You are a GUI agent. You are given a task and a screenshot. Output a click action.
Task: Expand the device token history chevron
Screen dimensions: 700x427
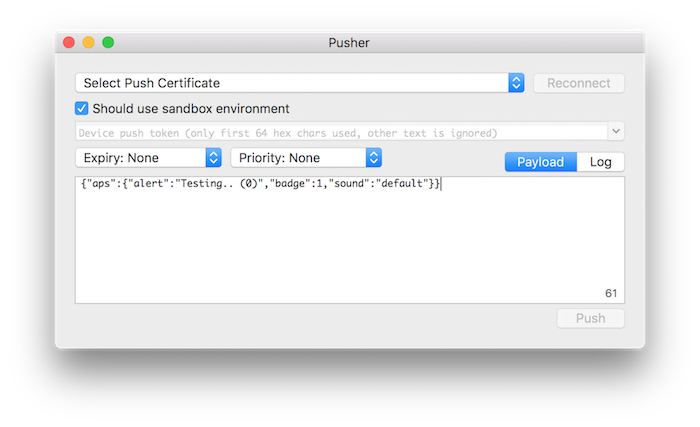tap(615, 132)
